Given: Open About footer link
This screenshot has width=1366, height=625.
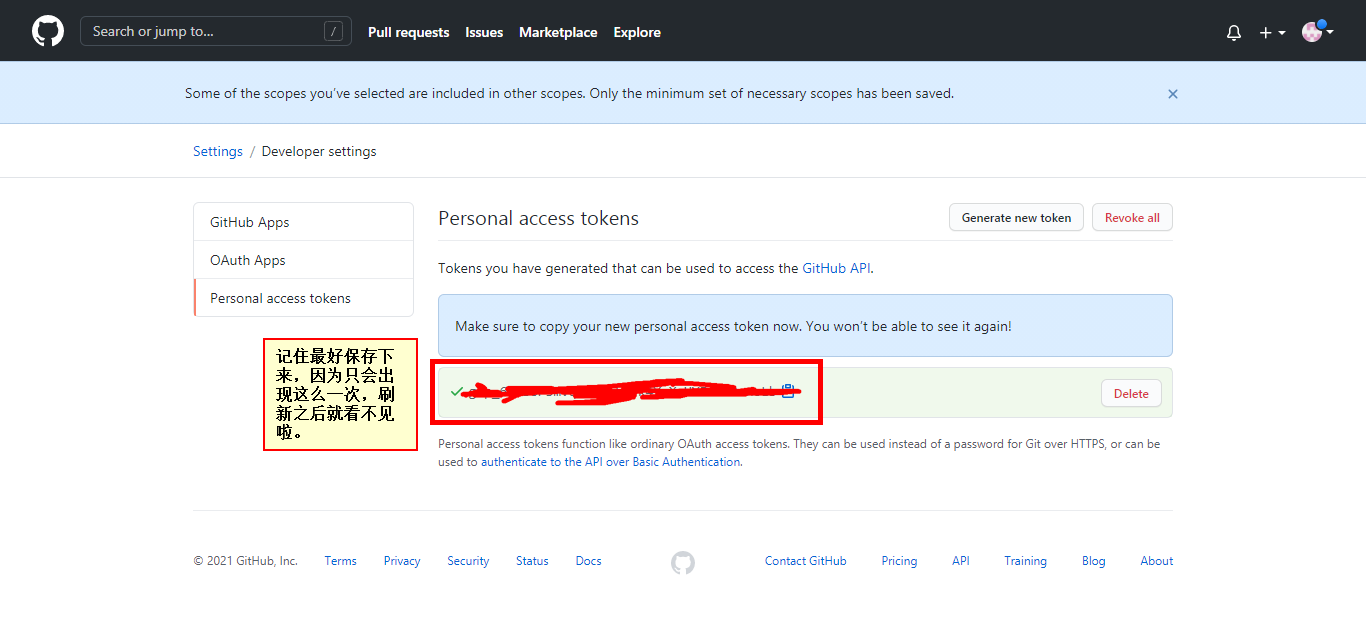Looking at the screenshot, I should (x=1157, y=561).
